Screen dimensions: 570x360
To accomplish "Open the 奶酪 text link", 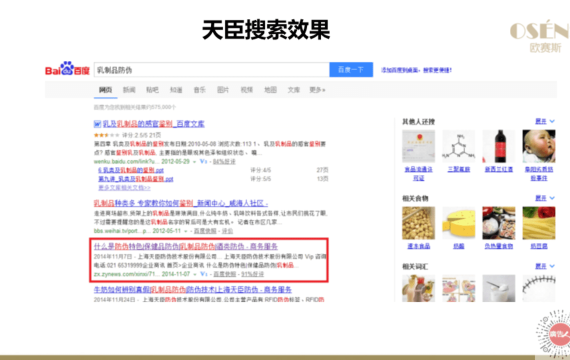I will [459, 246].
